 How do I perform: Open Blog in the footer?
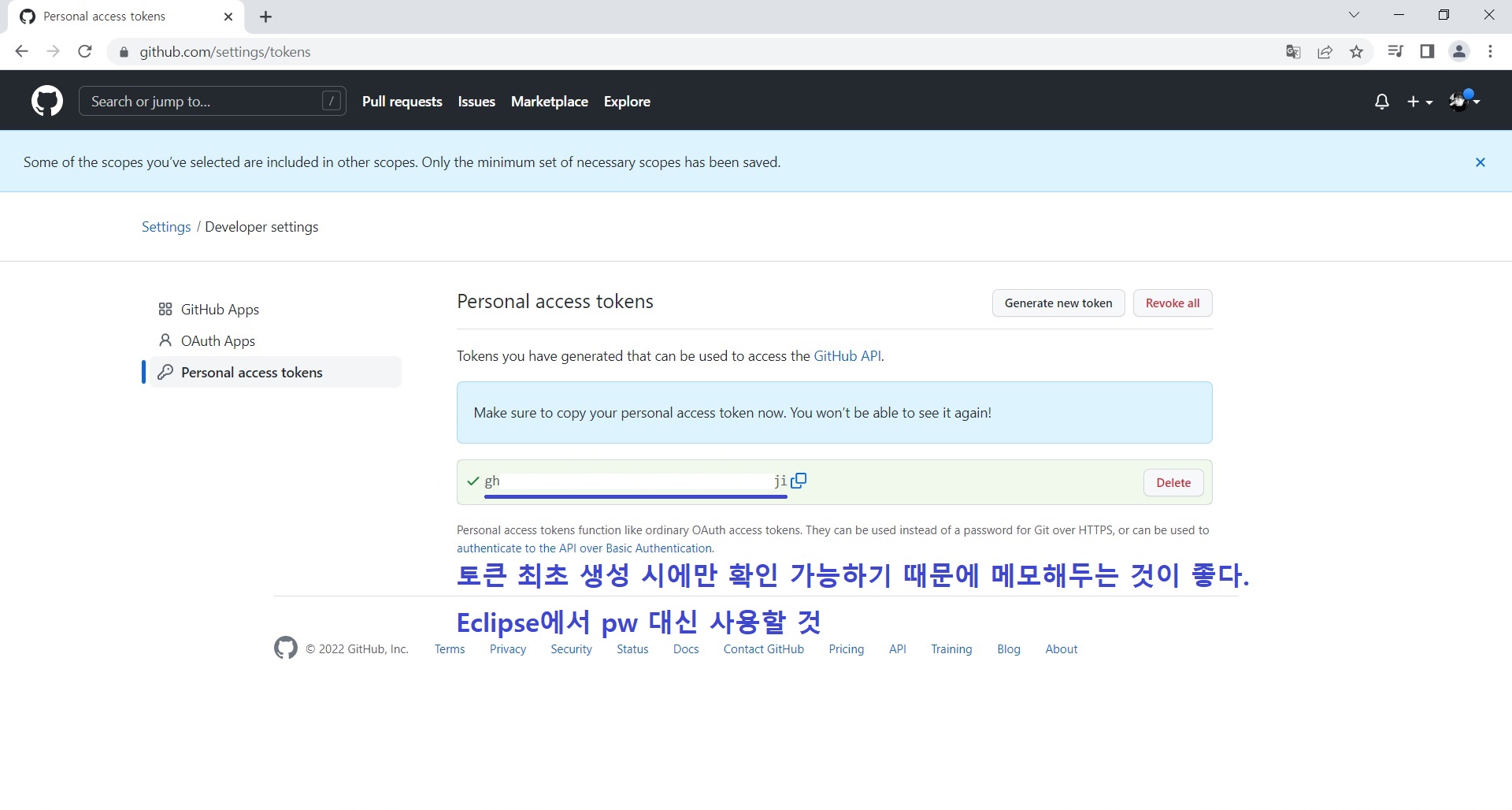pyautogui.click(x=1009, y=649)
